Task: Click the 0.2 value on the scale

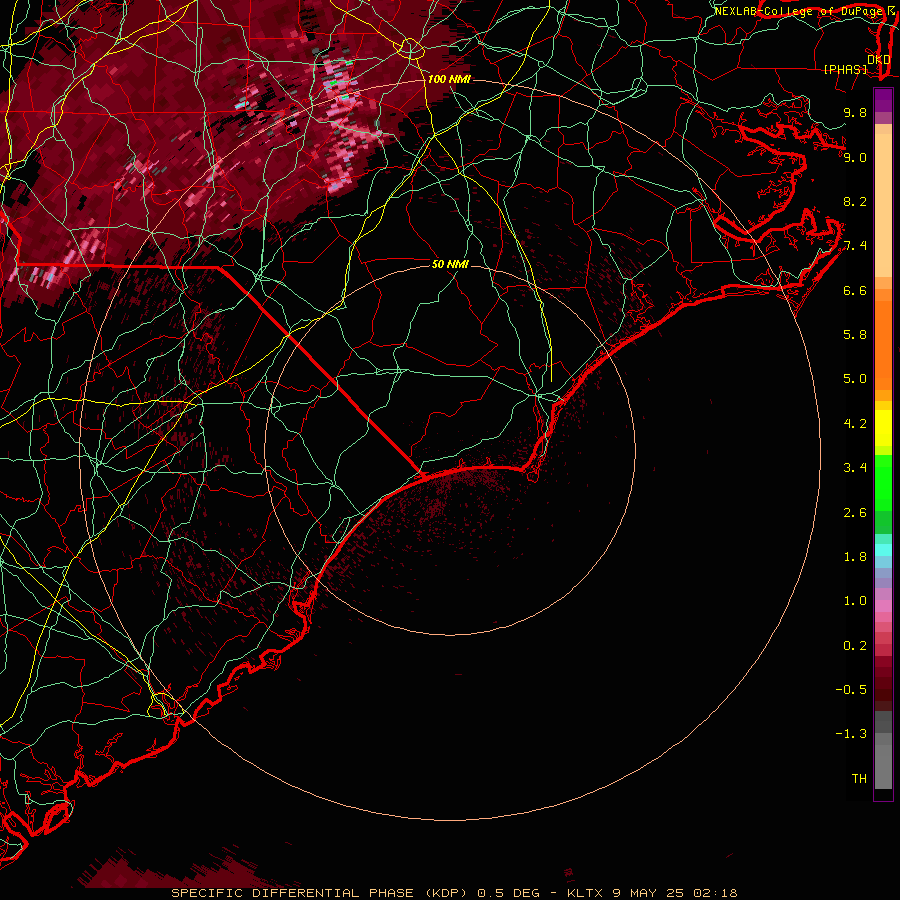Action: (855, 646)
